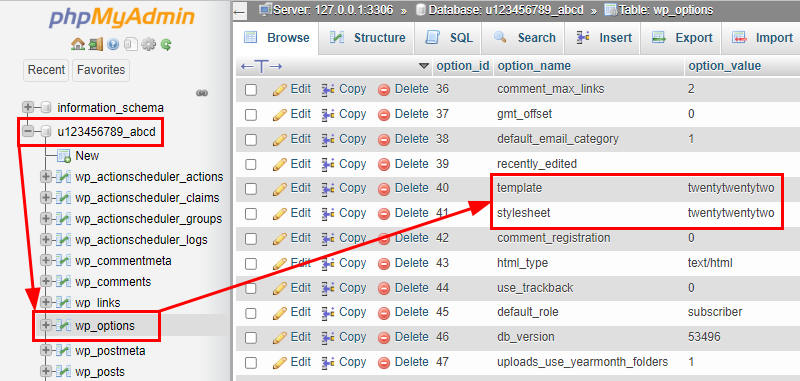Screen dimensions: 800x381
Task: Tick the checkbox for stylesheet row
Action: tap(251, 214)
